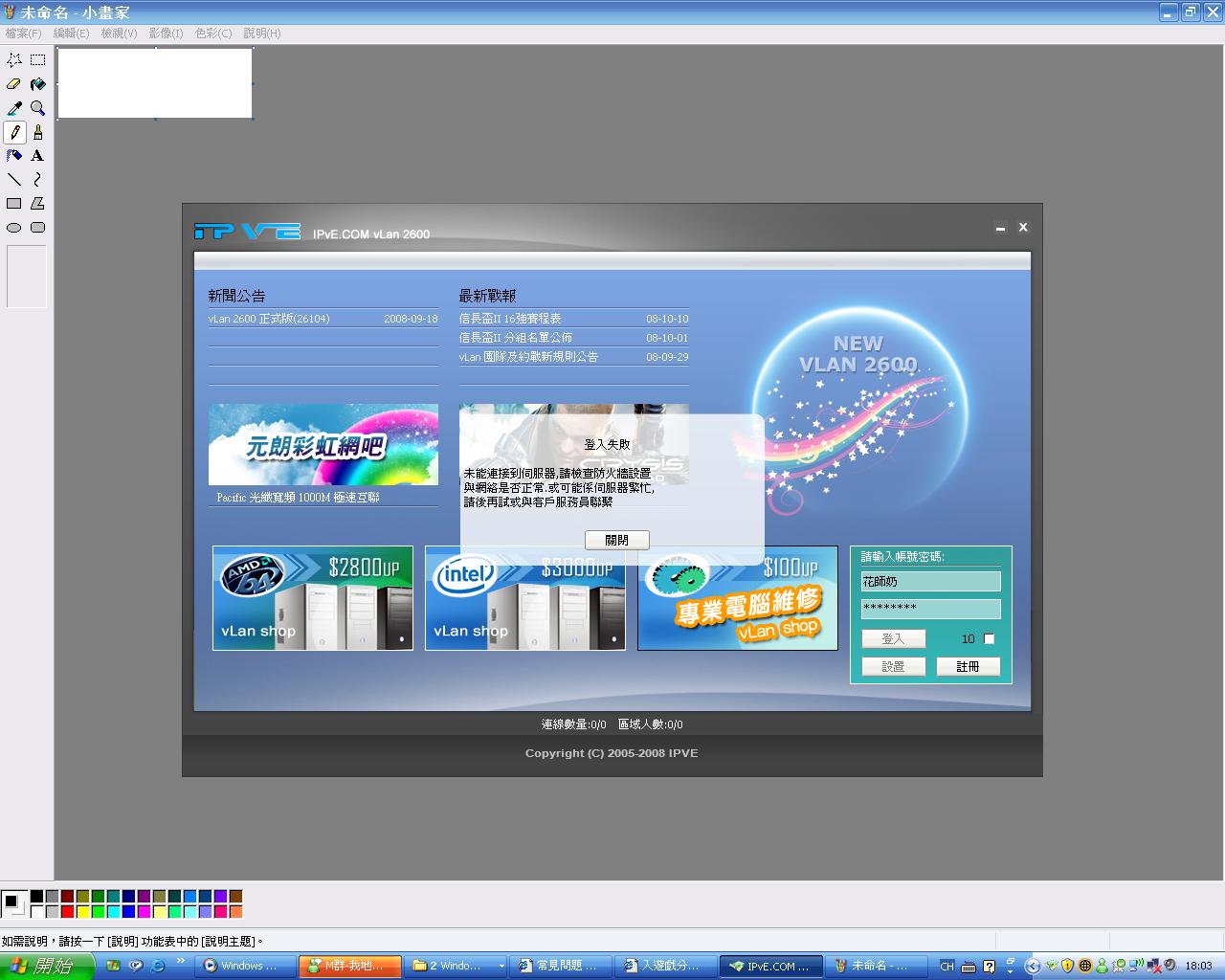
Task: Switch to the '常見問題' taskbar window
Action: point(562,966)
